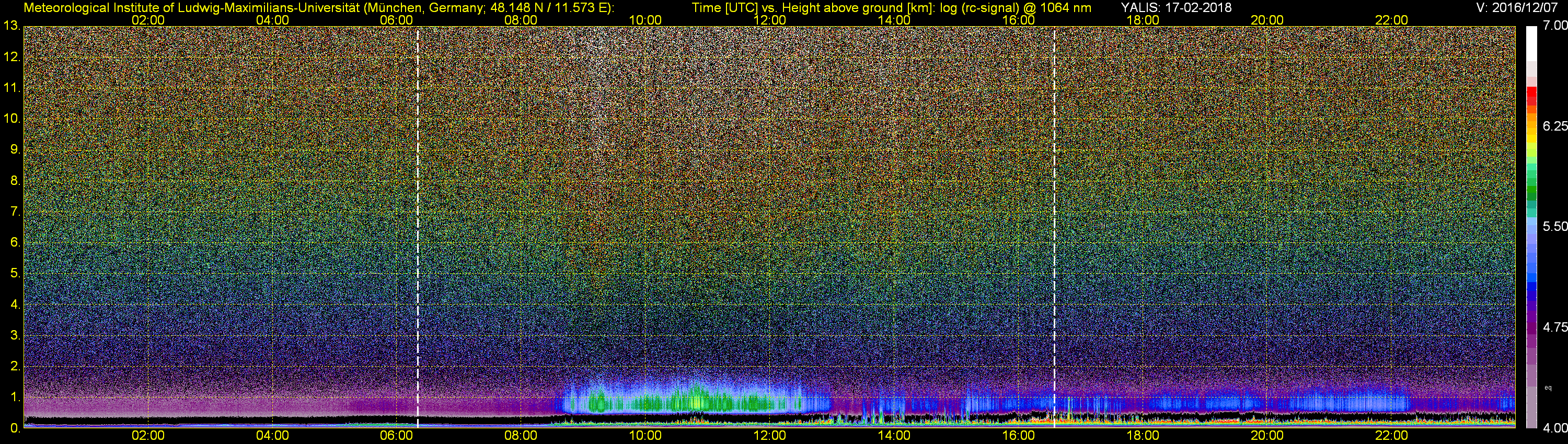Click the 5.50 value on the color scale

point(1555,226)
